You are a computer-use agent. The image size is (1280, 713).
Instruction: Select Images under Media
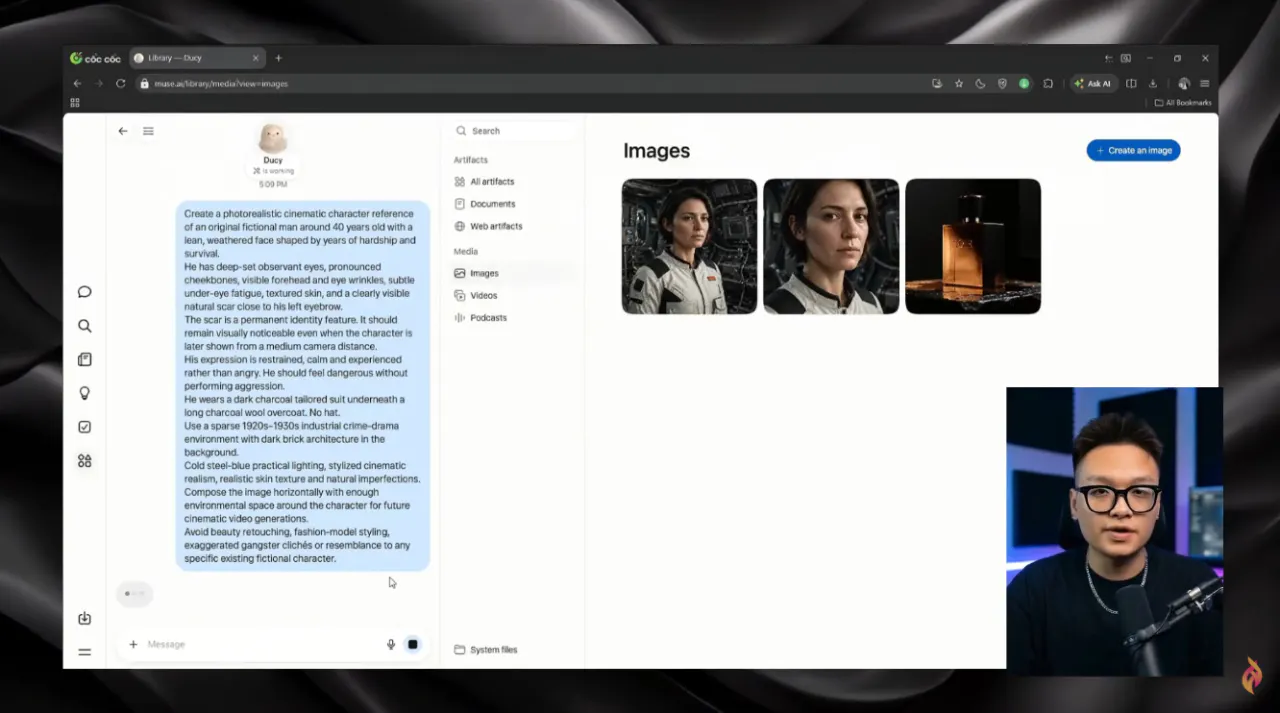click(x=514, y=273)
